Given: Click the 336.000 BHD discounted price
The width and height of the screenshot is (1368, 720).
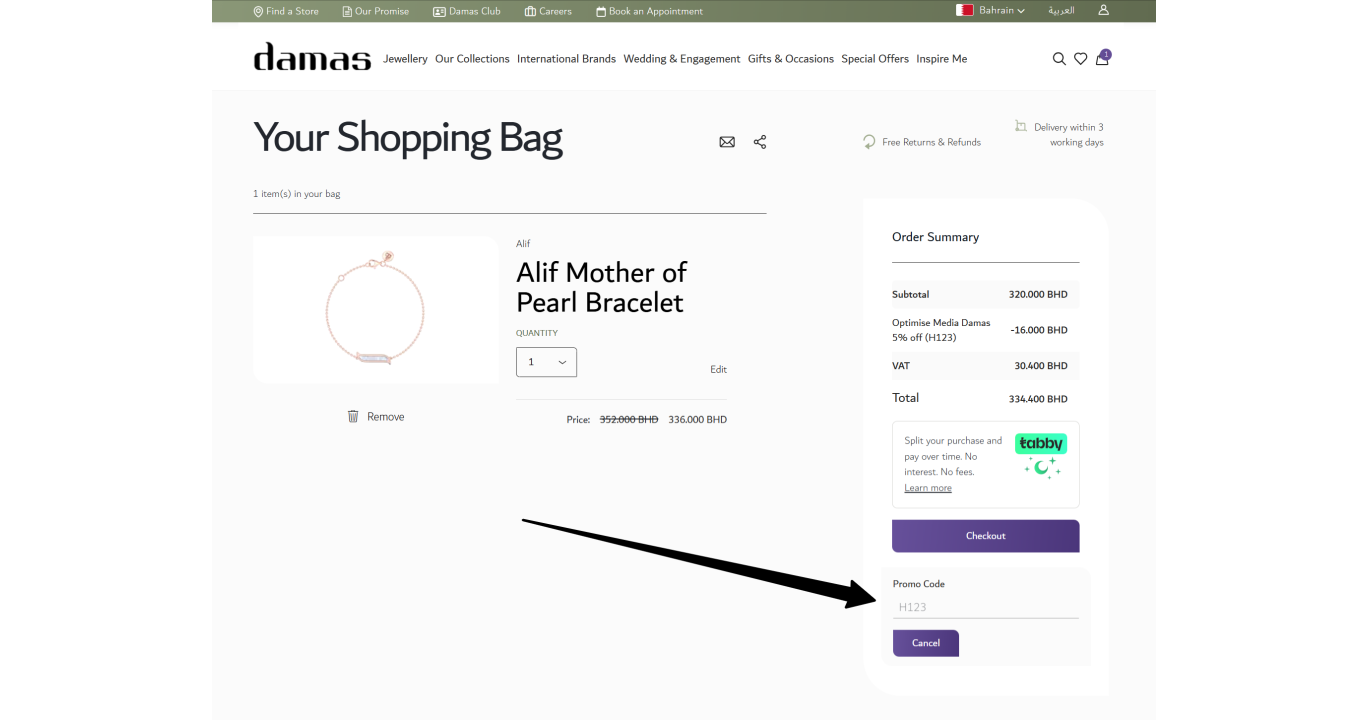Looking at the screenshot, I should [x=698, y=420].
